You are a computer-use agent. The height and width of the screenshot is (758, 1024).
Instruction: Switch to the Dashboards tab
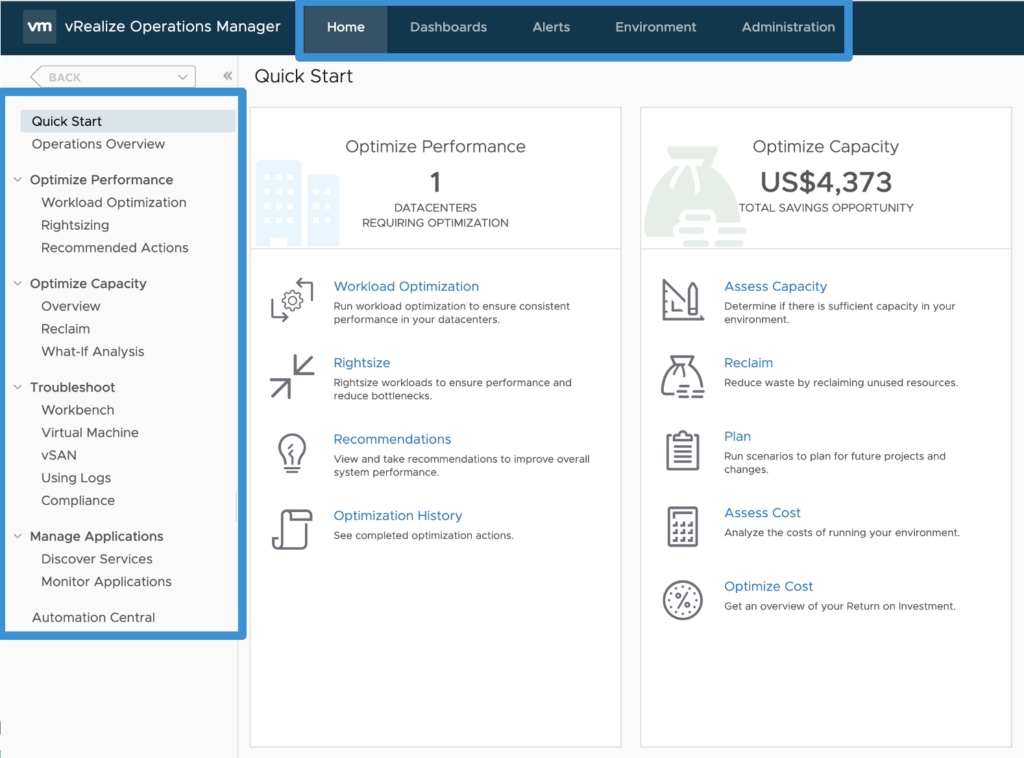pos(448,27)
